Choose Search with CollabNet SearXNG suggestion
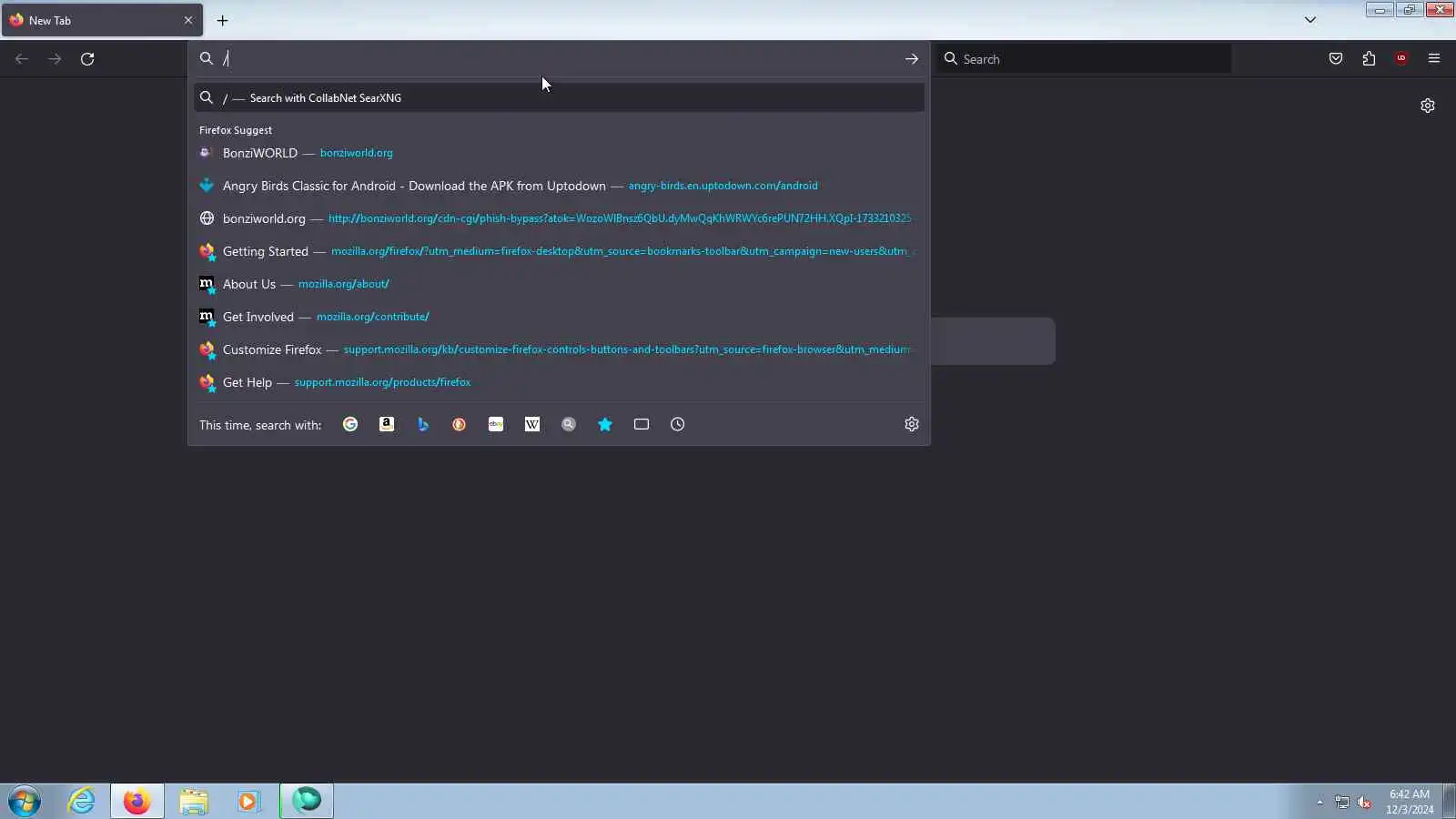Viewport: 1456px width, 819px height. [x=559, y=97]
